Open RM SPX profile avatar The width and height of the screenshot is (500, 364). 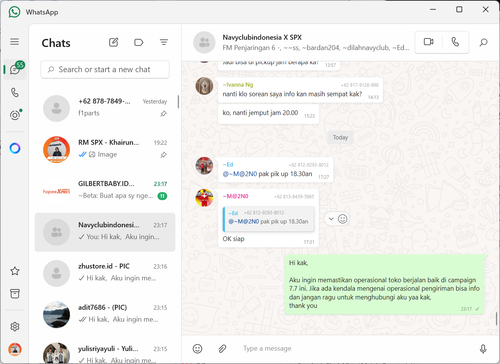pos(56,149)
